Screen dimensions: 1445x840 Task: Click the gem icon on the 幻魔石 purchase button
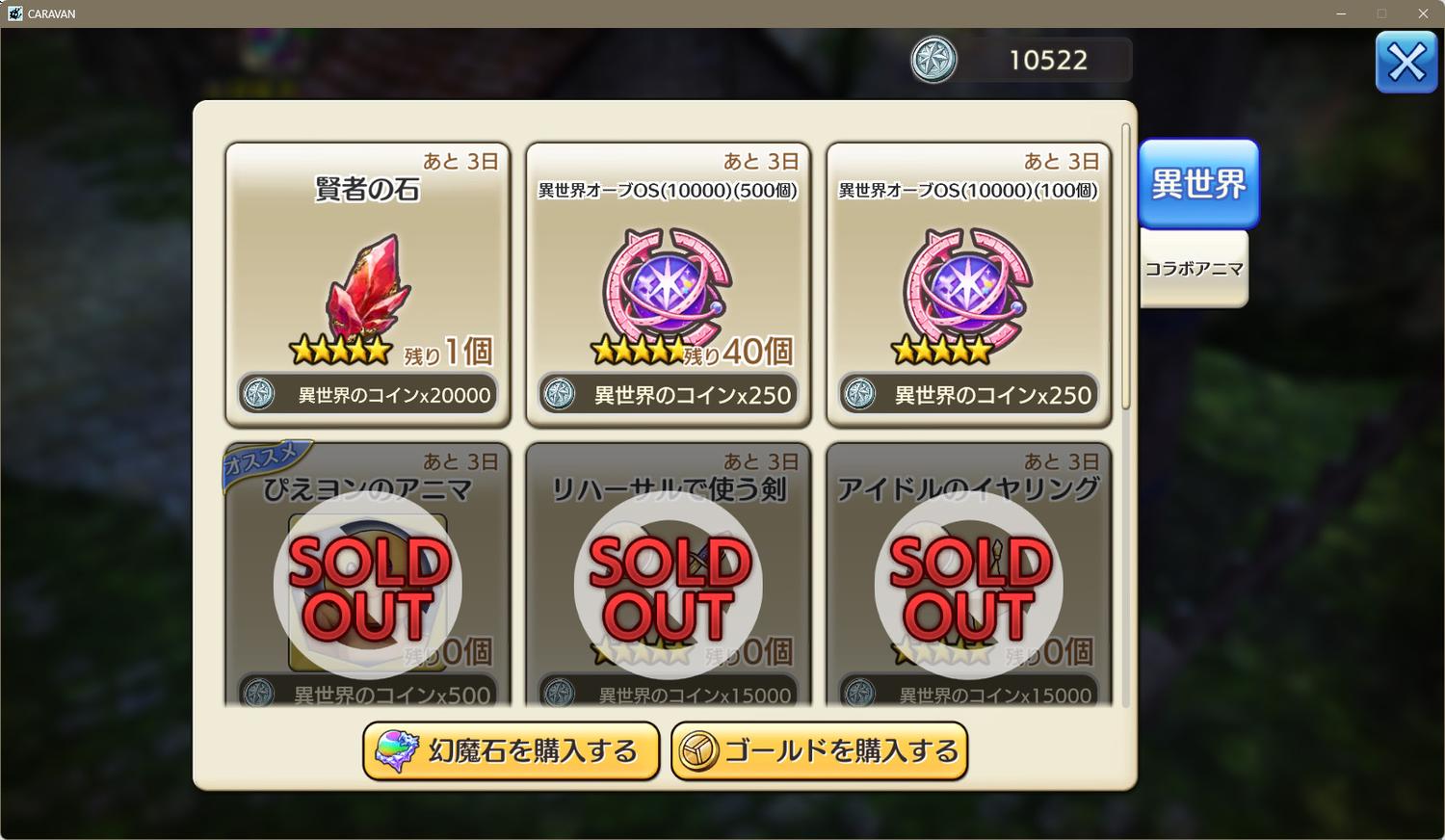pyautogui.click(x=397, y=751)
